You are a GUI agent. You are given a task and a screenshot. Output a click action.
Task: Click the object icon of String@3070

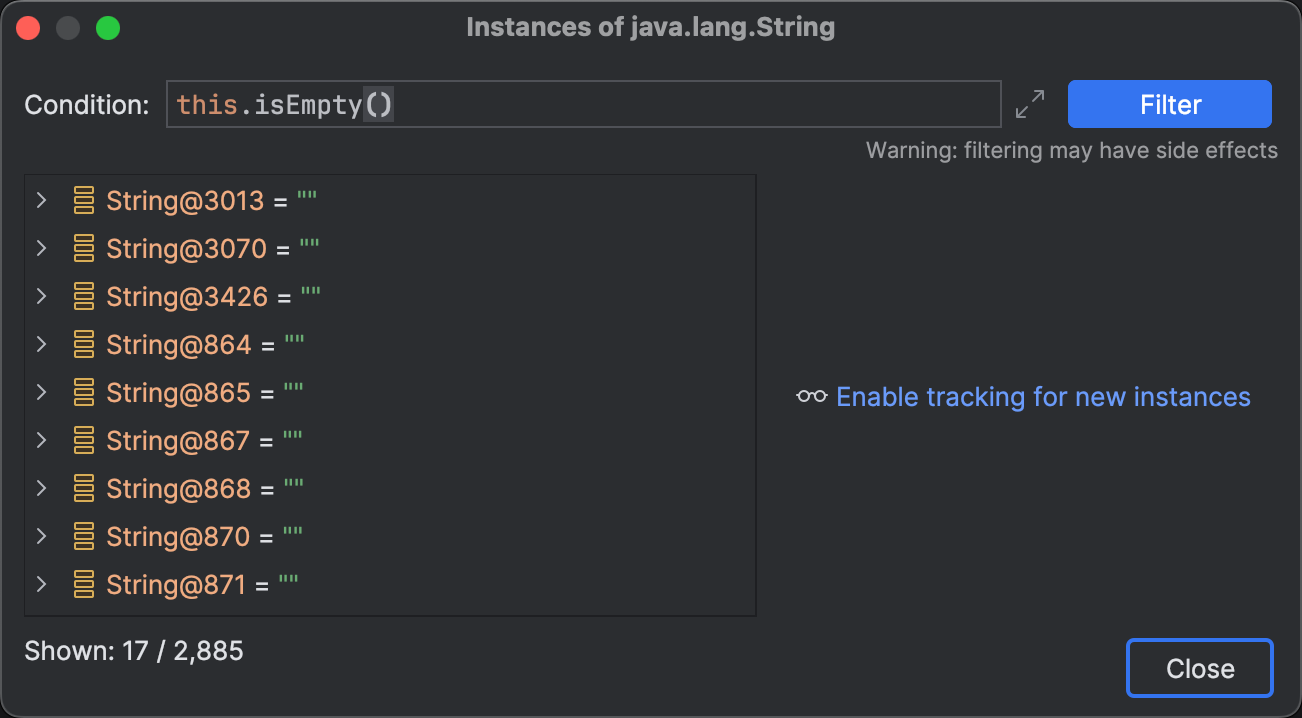coord(84,249)
